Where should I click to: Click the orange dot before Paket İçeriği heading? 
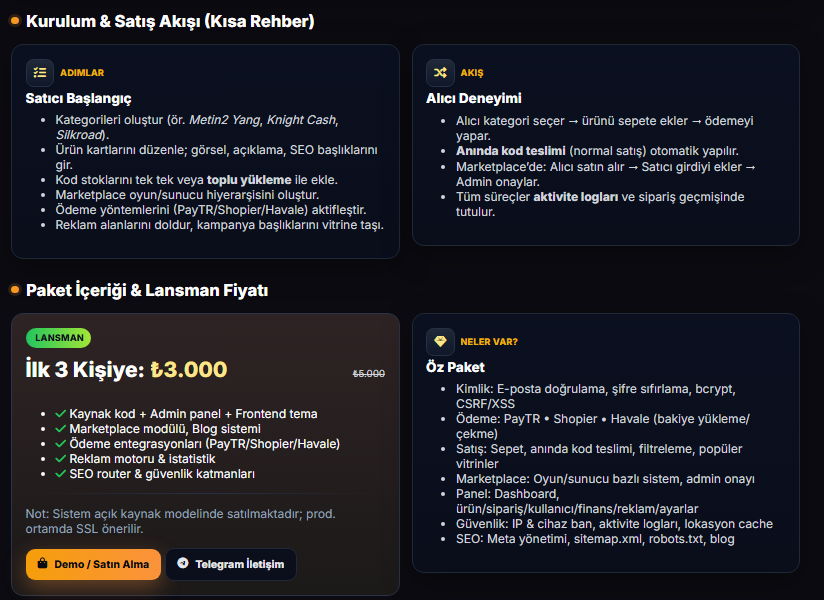[14, 290]
